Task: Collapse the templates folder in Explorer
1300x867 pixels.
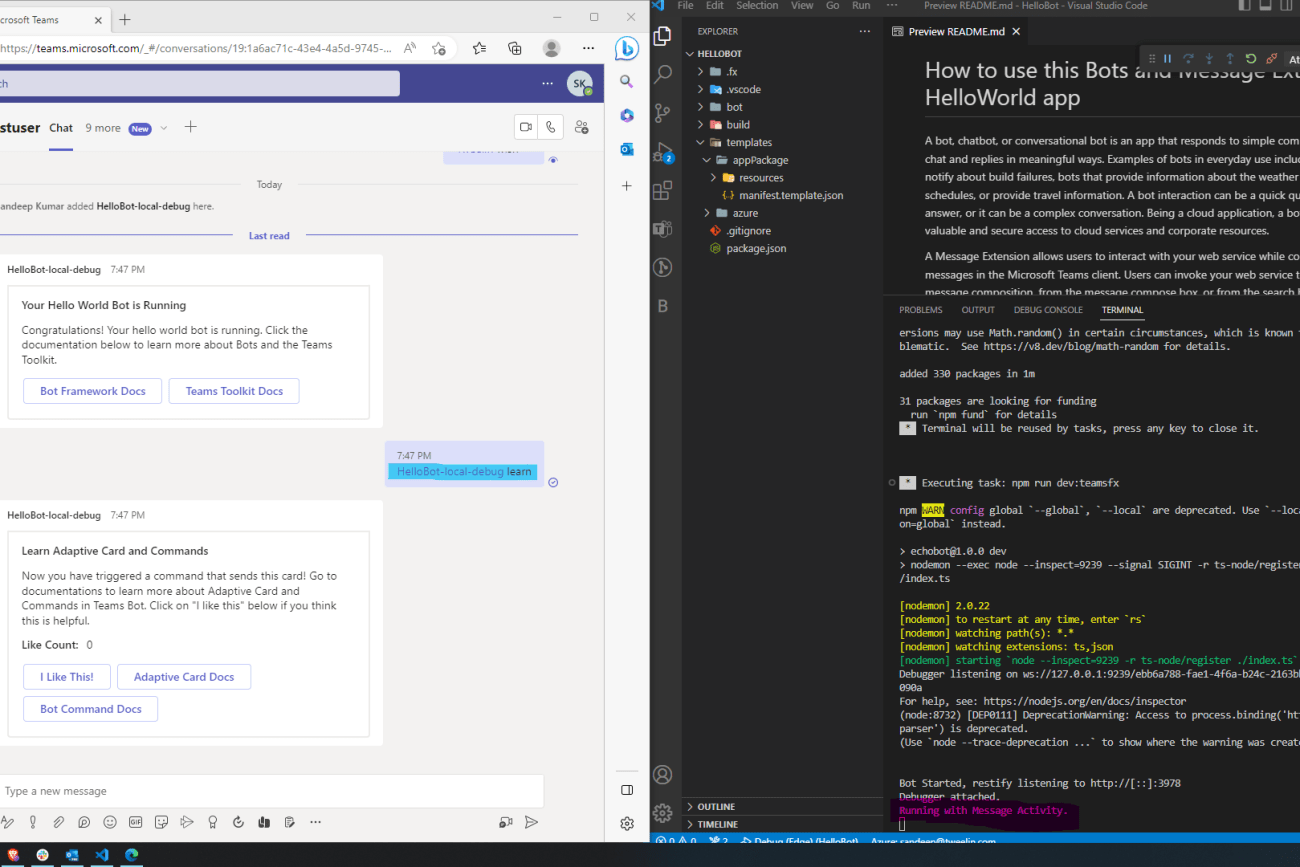Action: [749, 142]
